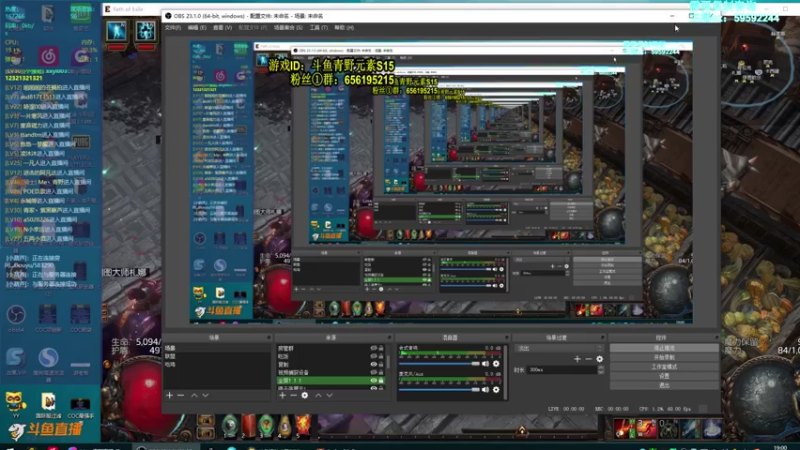This screenshot has width=800, height=450.
Task: Select 全屏 source row in Sources
Action: tap(331, 381)
